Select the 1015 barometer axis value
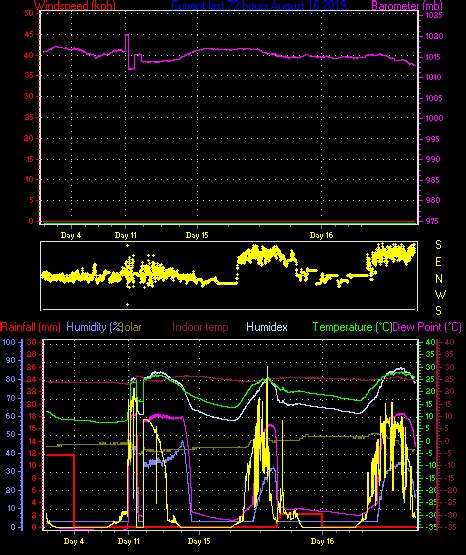 433,57
